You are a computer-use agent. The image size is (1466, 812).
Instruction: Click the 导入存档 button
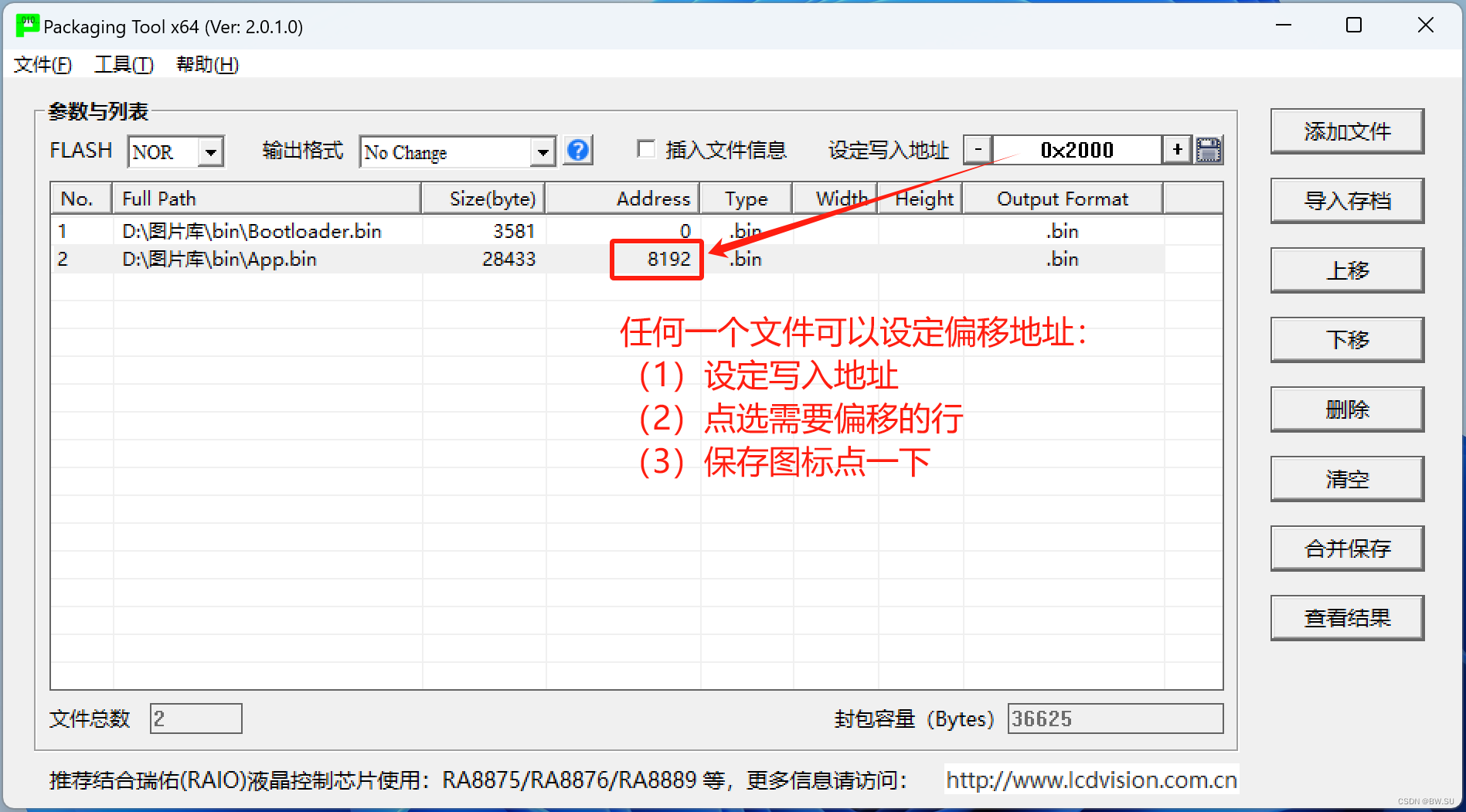(1347, 201)
